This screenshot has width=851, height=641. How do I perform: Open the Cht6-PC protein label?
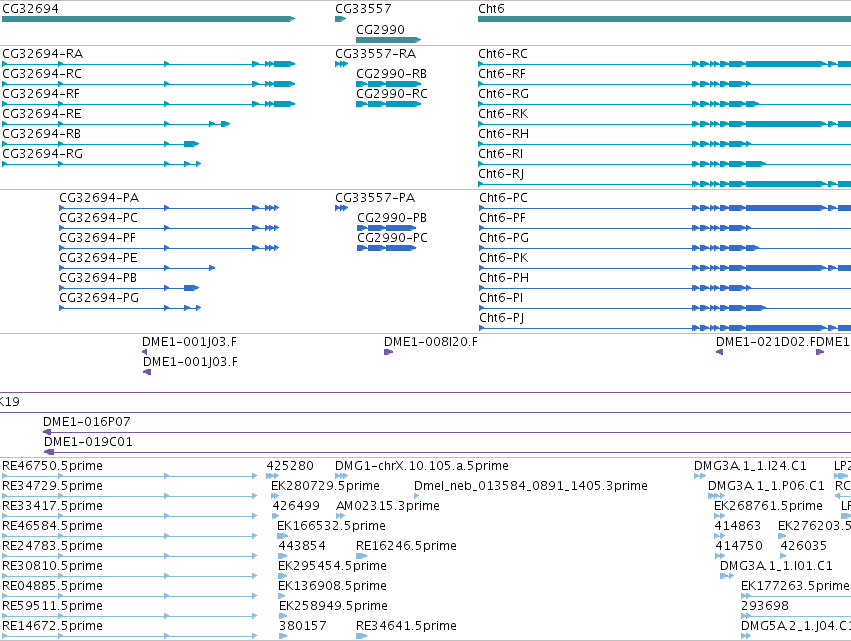coord(503,198)
